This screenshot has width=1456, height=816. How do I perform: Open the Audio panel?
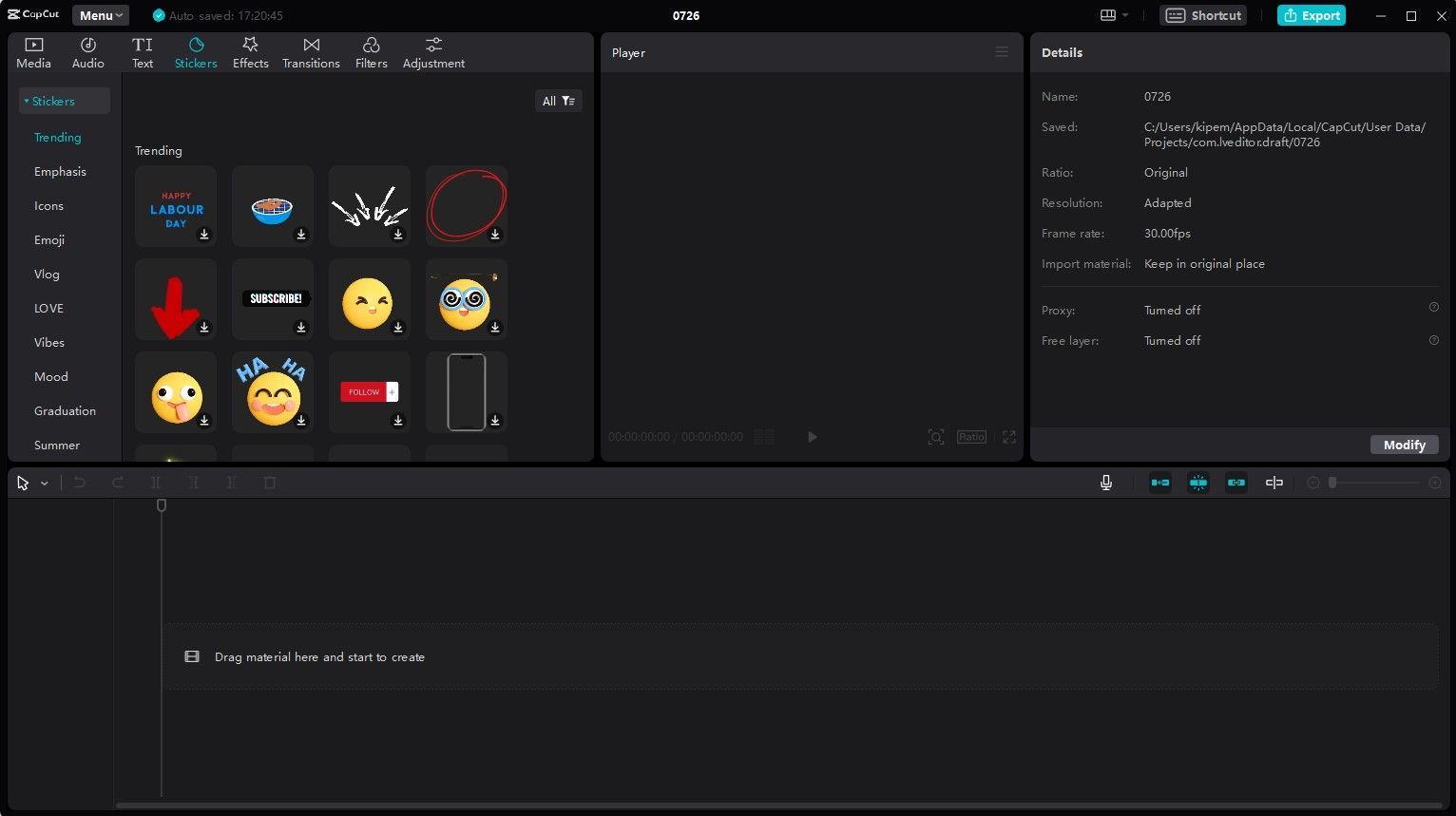[87, 51]
